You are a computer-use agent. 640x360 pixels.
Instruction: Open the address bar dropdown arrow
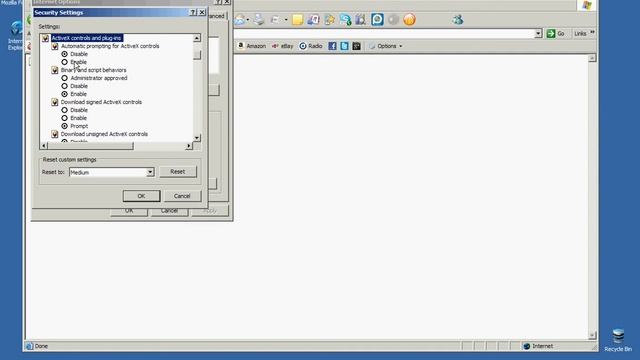click(538, 33)
